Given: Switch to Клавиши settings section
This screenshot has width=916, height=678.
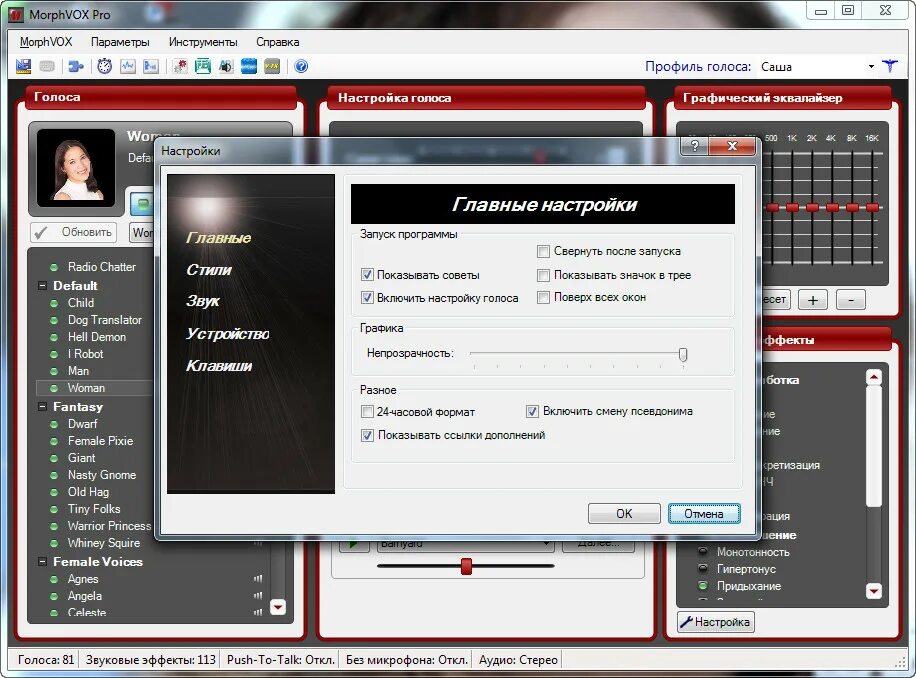Looking at the screenshot, I should (219, 366).
